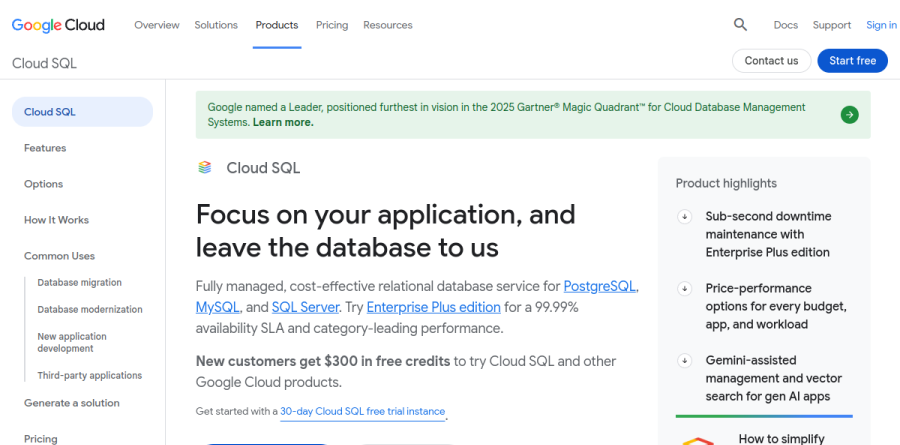Open New application development sidebar sub-item
This screenshot has height=445, width=900.
tap(72, 342)
